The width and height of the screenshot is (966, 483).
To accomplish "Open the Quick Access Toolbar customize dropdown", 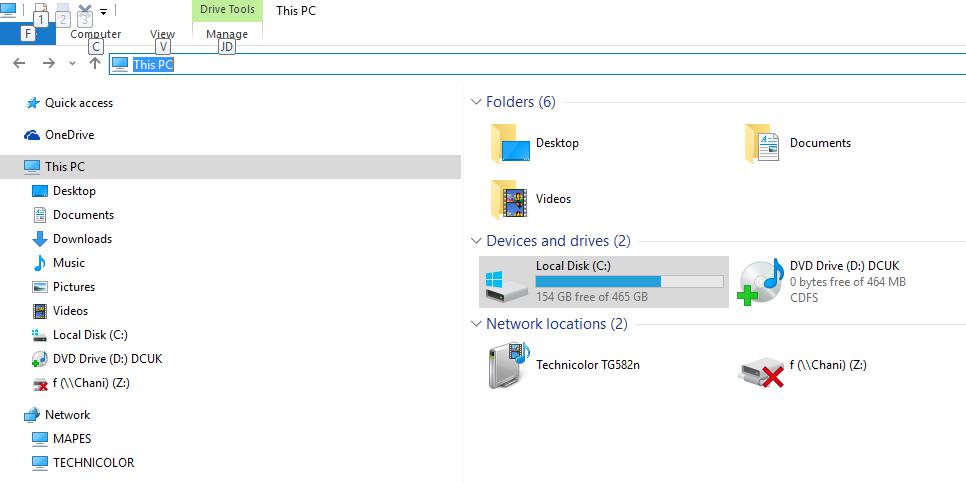I will point(104,11).
